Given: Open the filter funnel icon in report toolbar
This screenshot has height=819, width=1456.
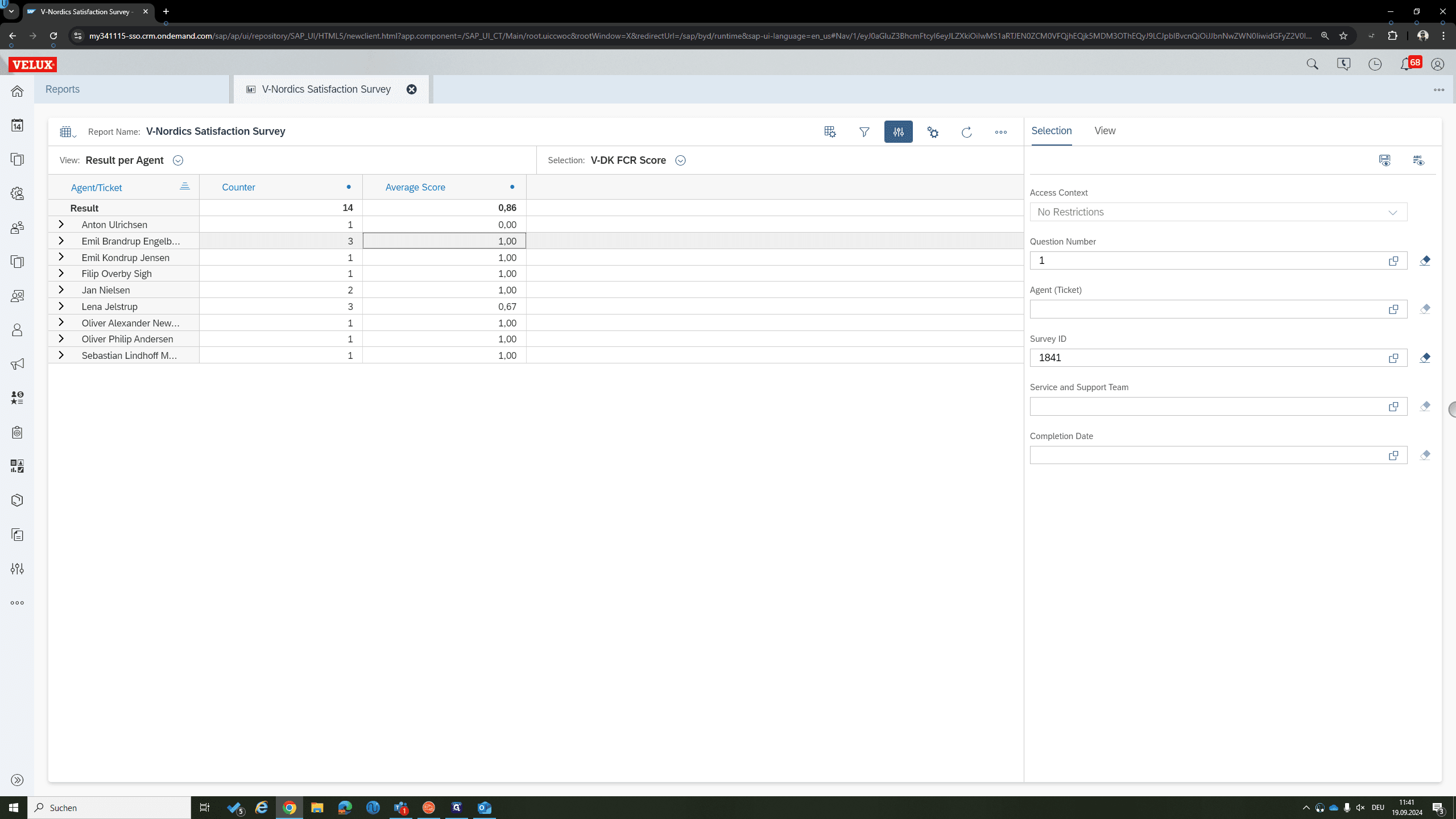Looking at the screenshot, I should point(864,132).
